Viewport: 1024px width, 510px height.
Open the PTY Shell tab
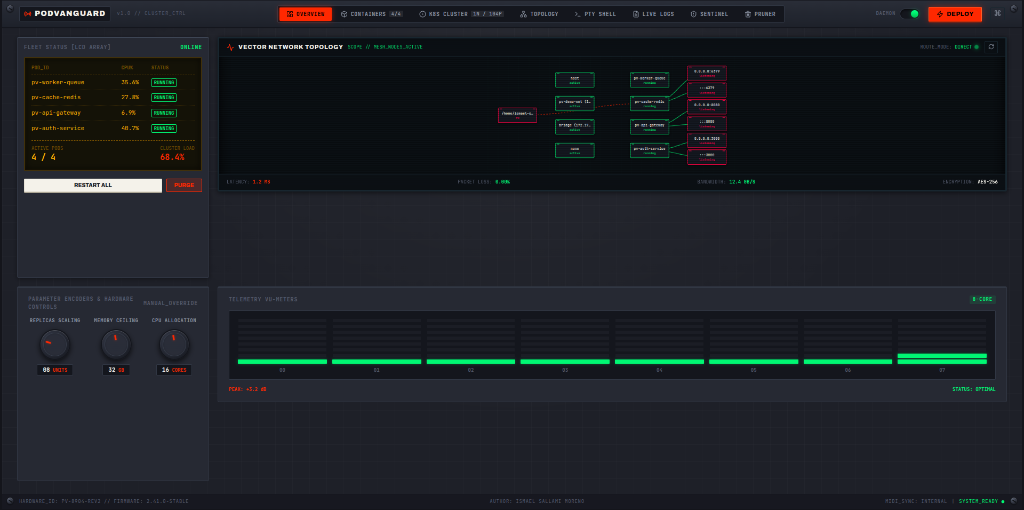point(595,14)
